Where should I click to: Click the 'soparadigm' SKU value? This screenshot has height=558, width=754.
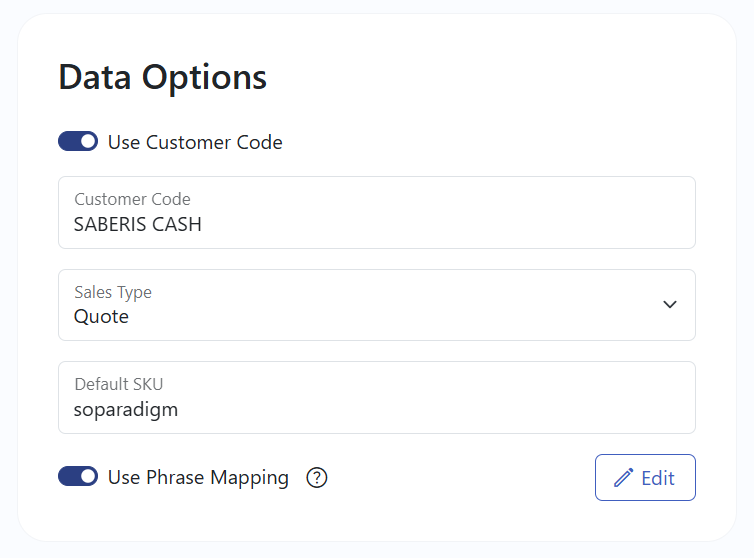point(126,409)
